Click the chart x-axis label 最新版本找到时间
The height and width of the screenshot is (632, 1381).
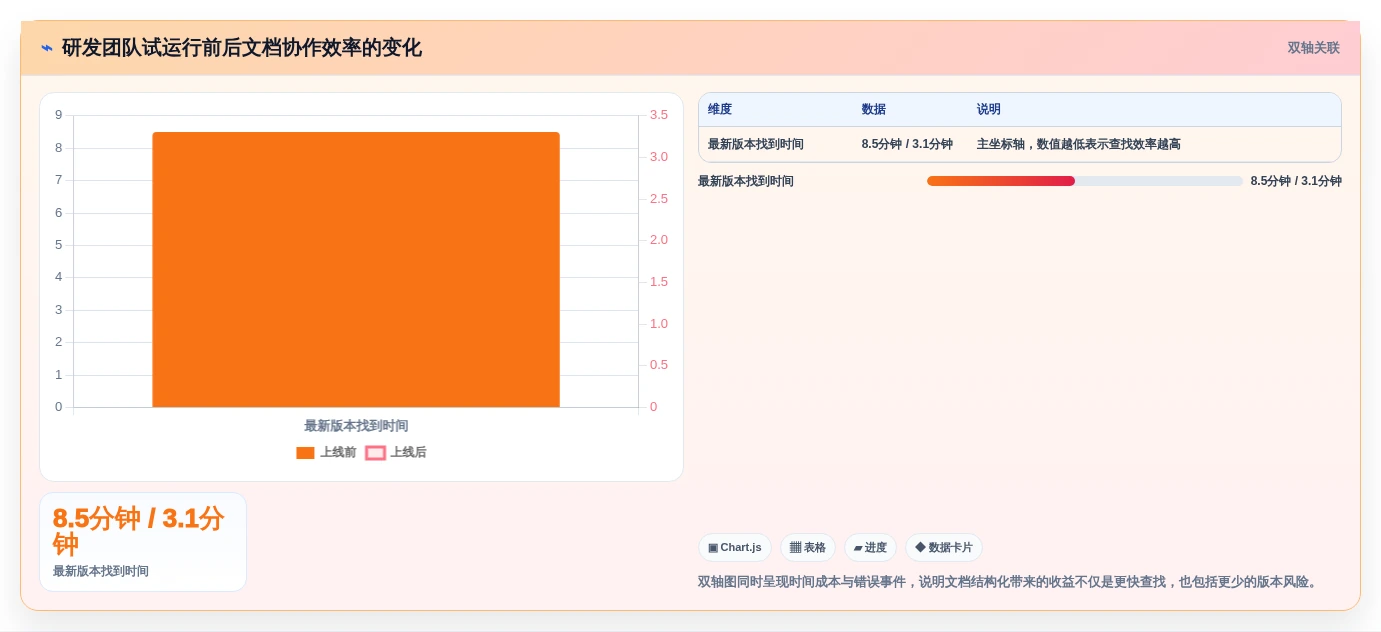(x=356, y=426)
